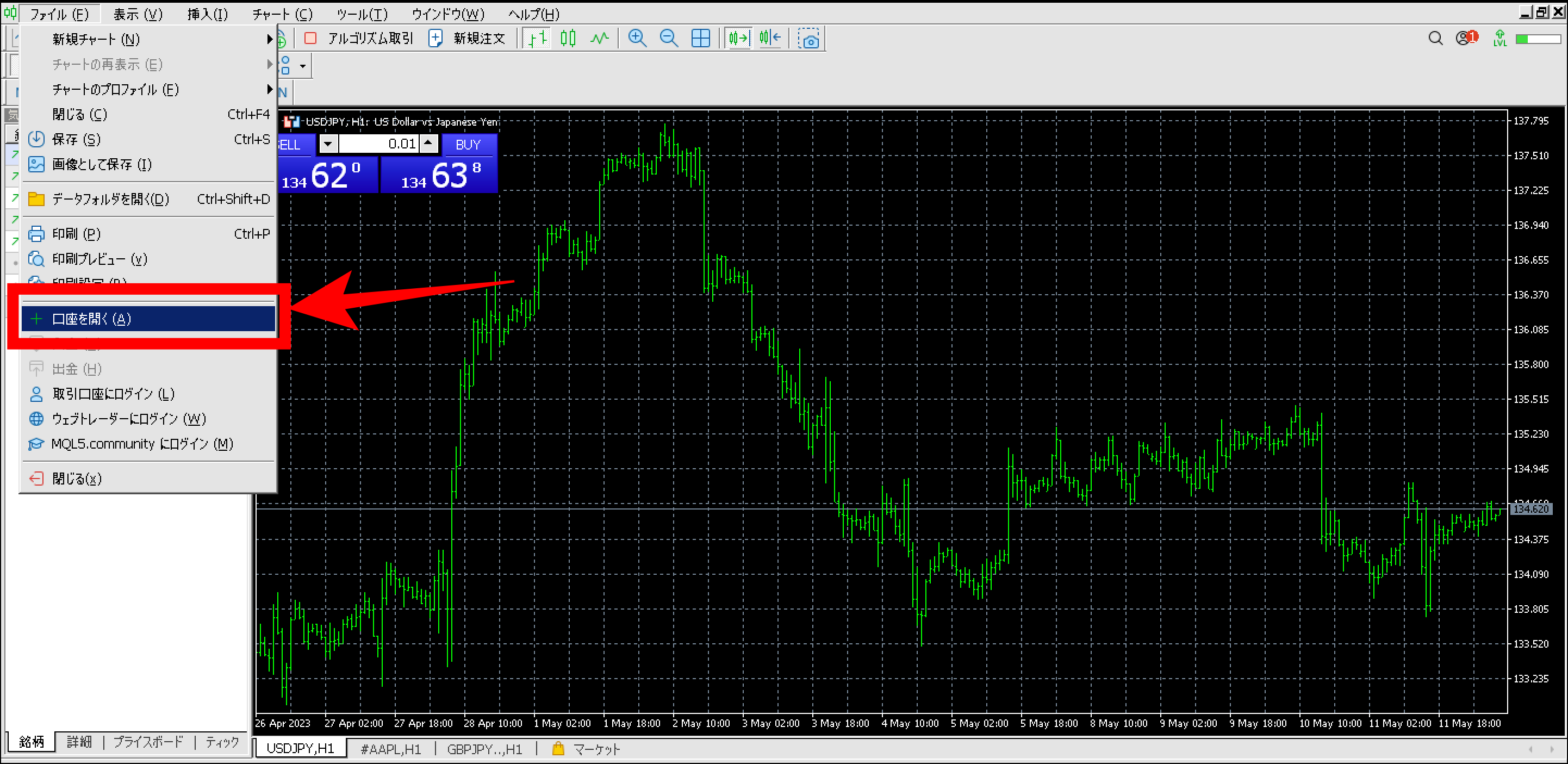The height and width of the screenshot is (764, 1568).
Task: Click the connection status level bar
Action: point(1538,39)
